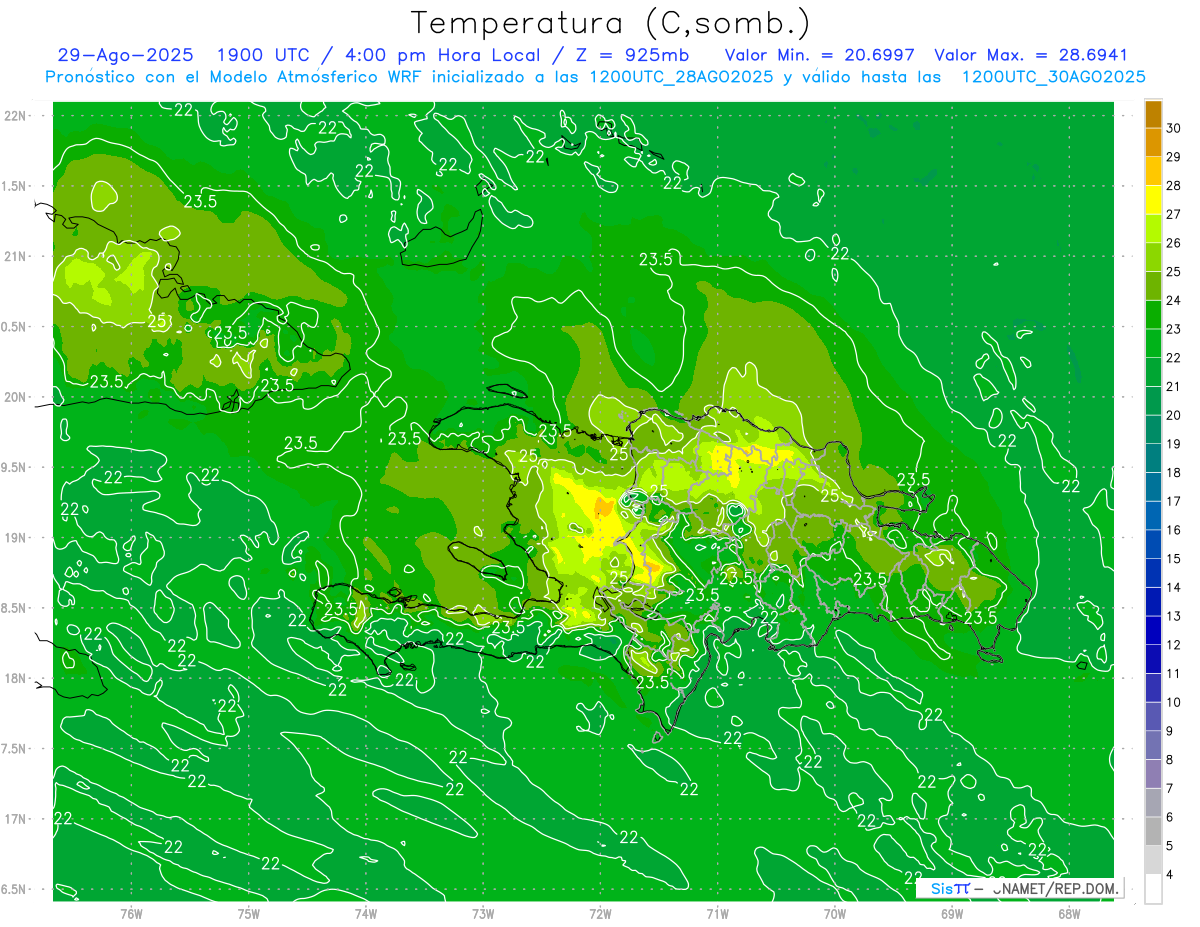Select the teal colorbar segment between 18 and 19
Image resolution: width=1200 pixels, height=927 pixels.
point(1154,459)
